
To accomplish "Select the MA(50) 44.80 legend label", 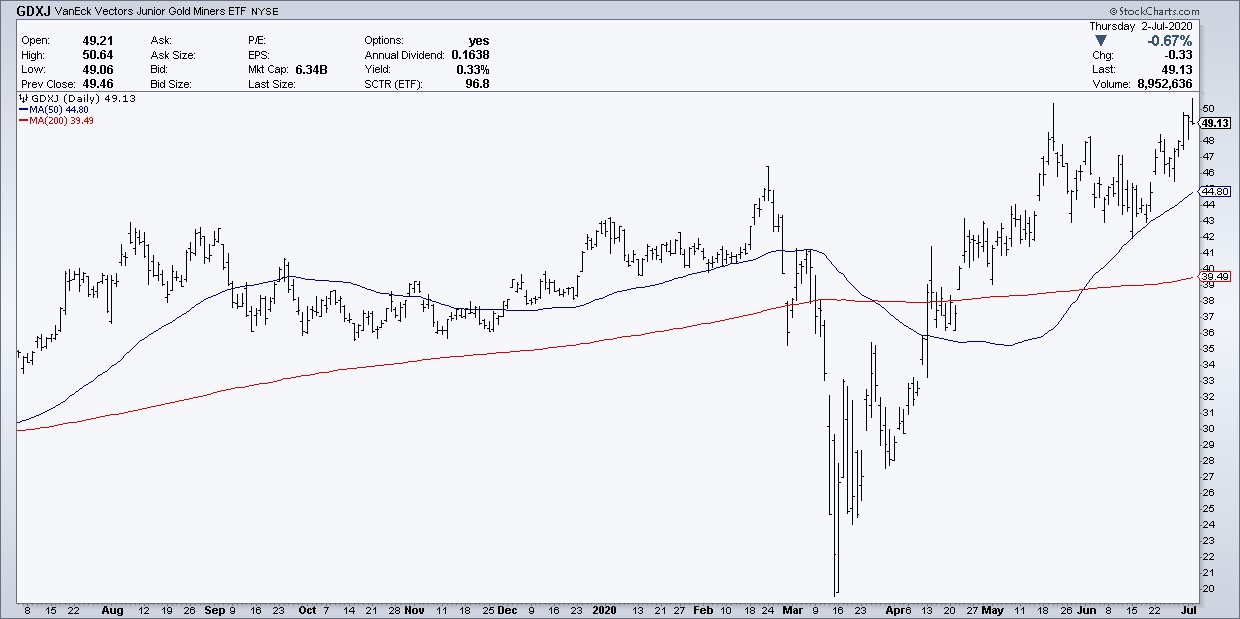I will click(x=62, y=110).
